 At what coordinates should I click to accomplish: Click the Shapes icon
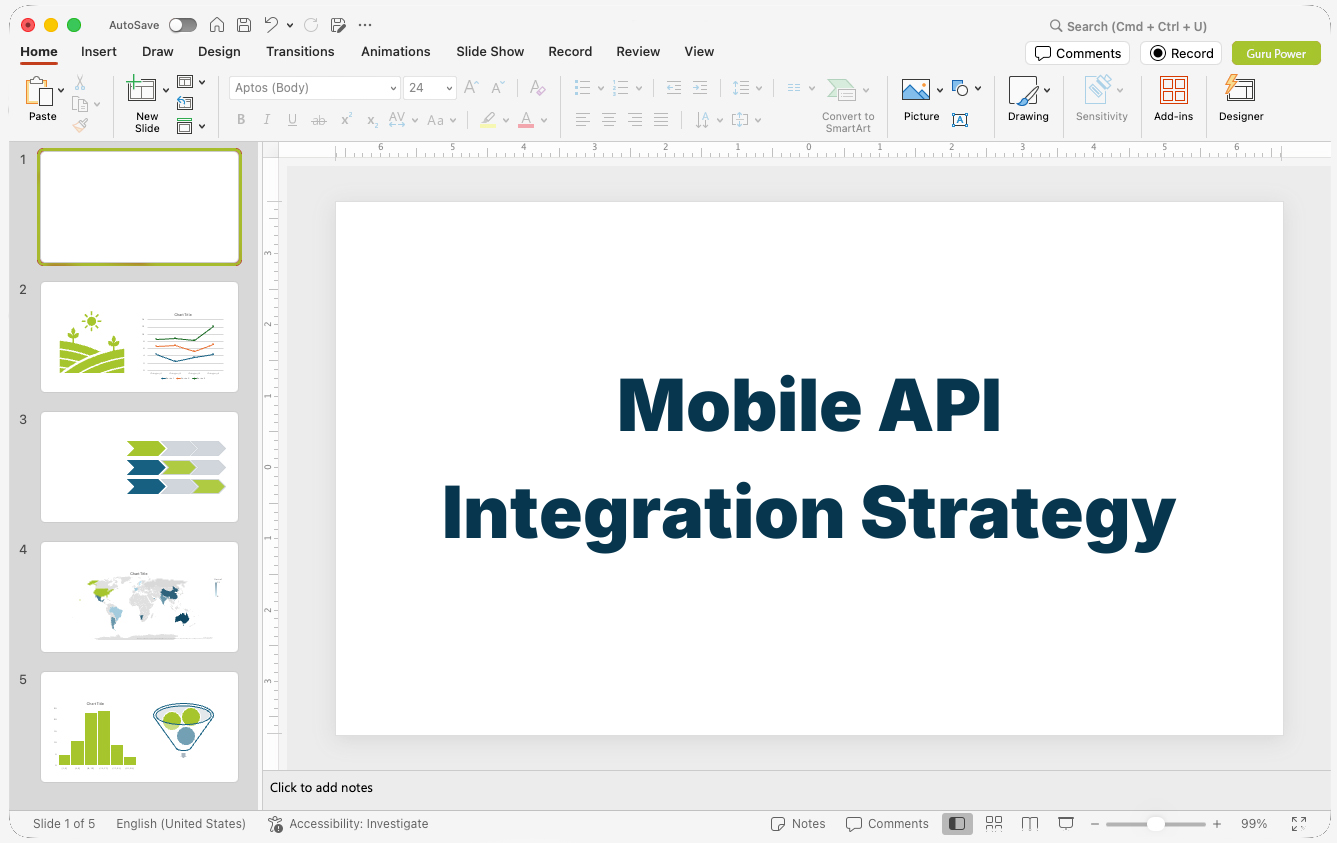960,89
